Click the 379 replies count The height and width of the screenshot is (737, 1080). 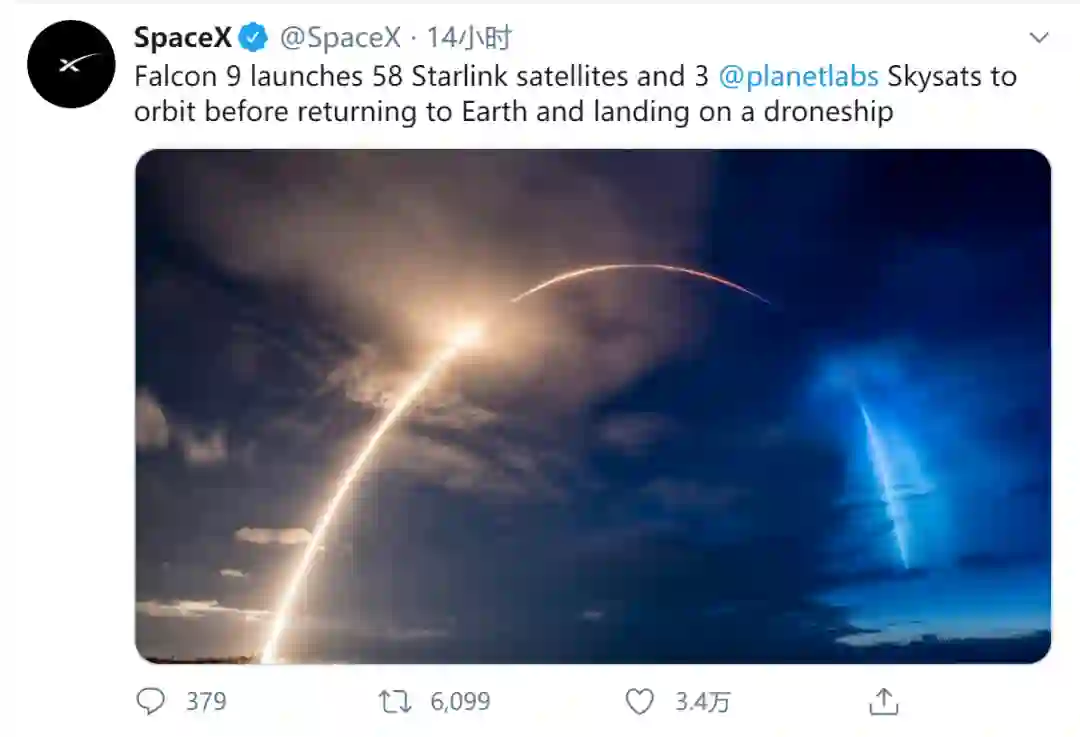pos(206,702)
